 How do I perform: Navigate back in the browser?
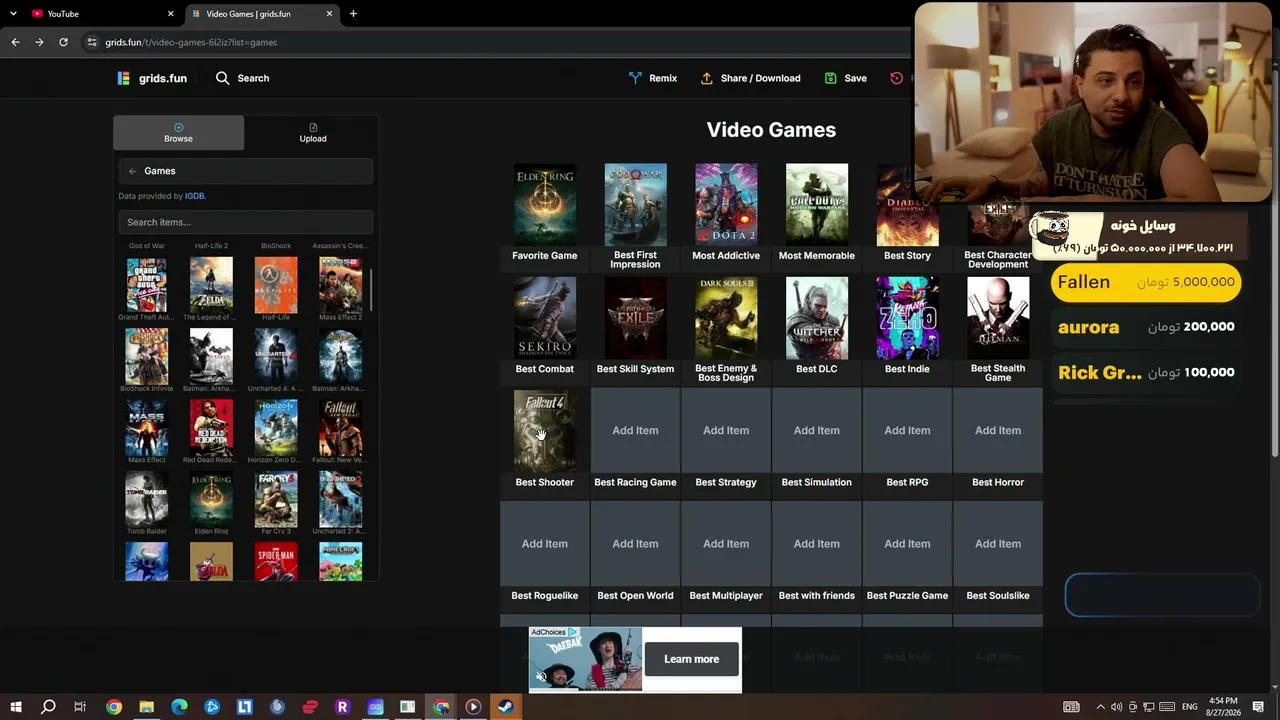point(15,42)
